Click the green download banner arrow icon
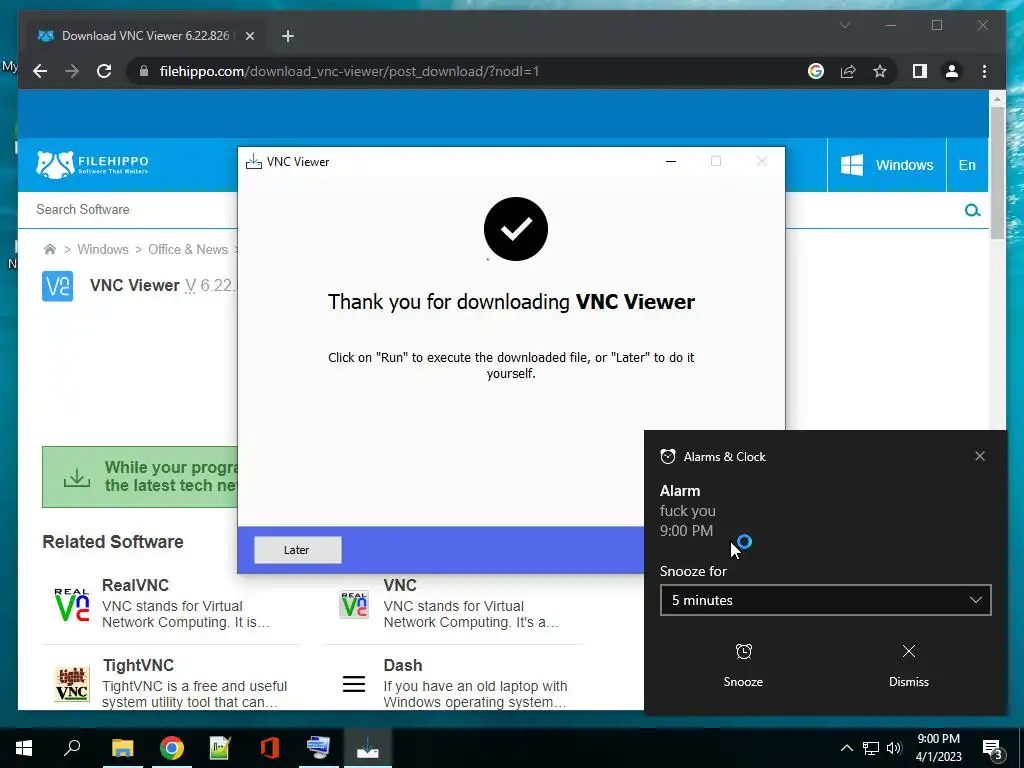This screenshot has height=768, width=1024. click(x=76, y=477)
